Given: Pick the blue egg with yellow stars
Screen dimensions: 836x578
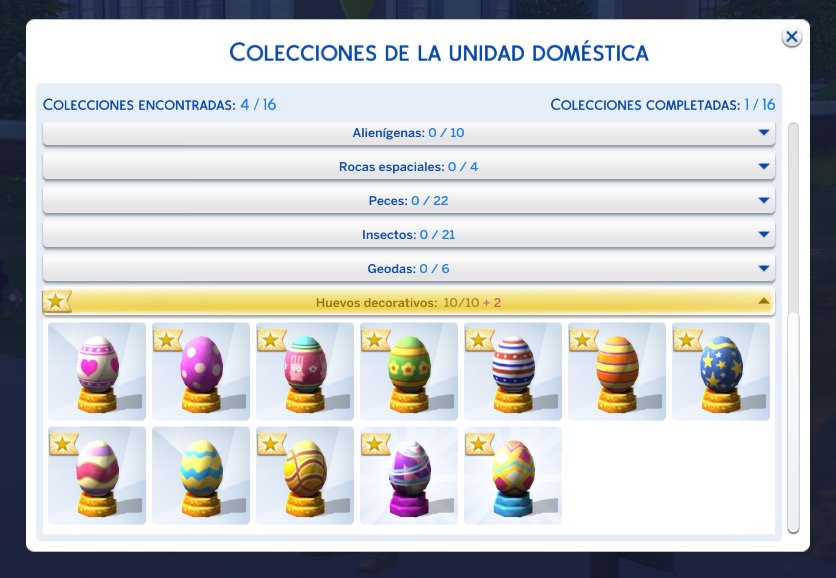Looking at the screenshot, I should point(721,370).
